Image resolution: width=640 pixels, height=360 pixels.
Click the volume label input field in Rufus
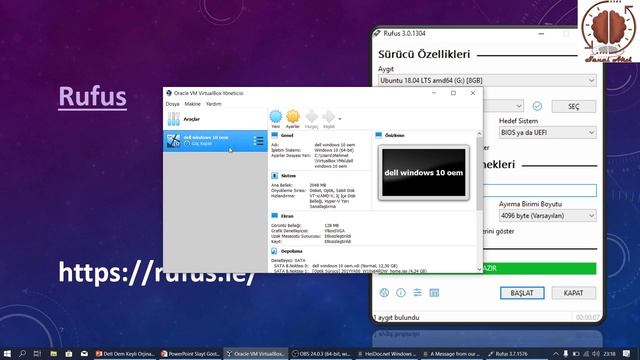click(540, 190)
